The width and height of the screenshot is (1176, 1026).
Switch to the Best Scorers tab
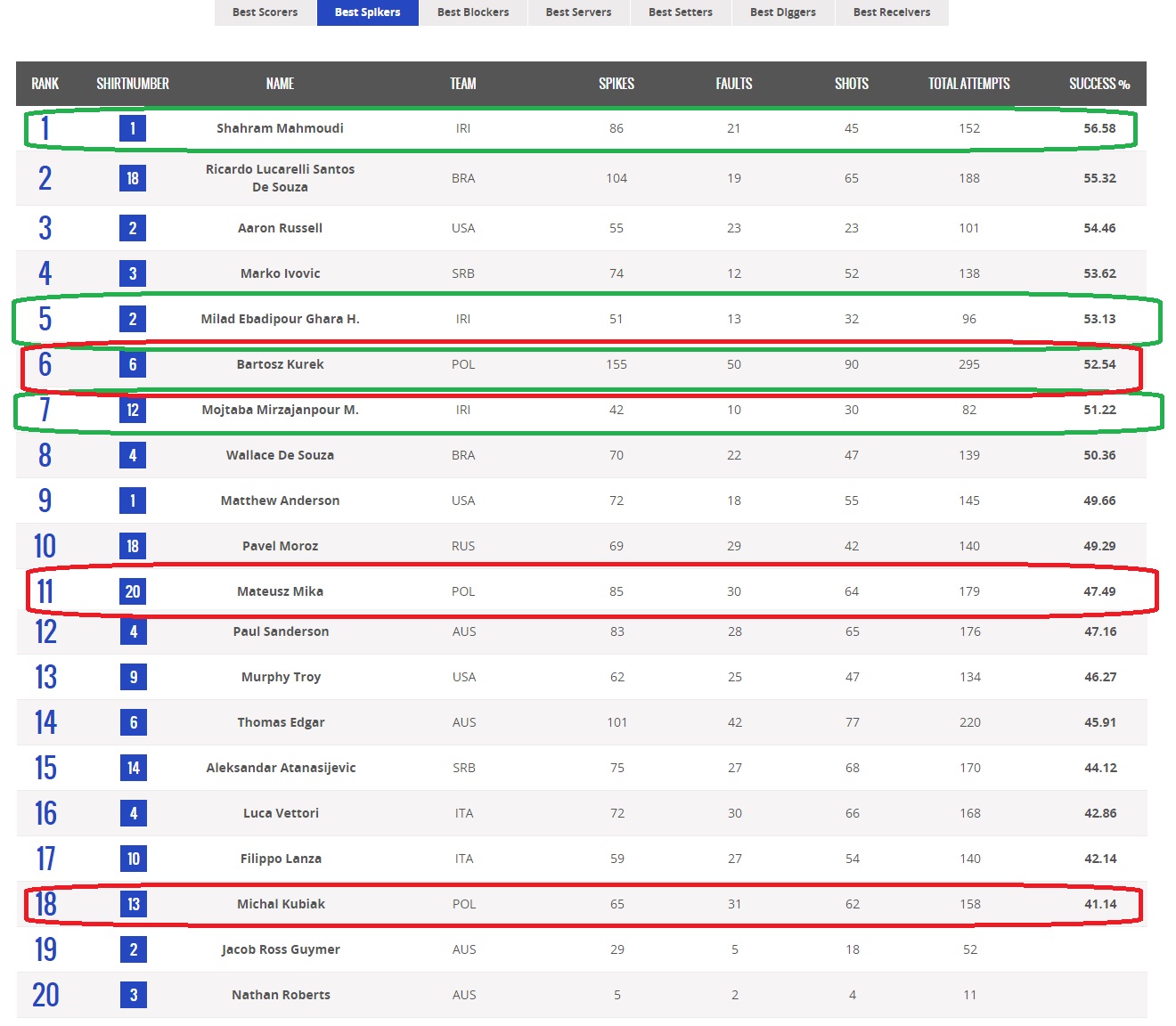coord(265,12)
